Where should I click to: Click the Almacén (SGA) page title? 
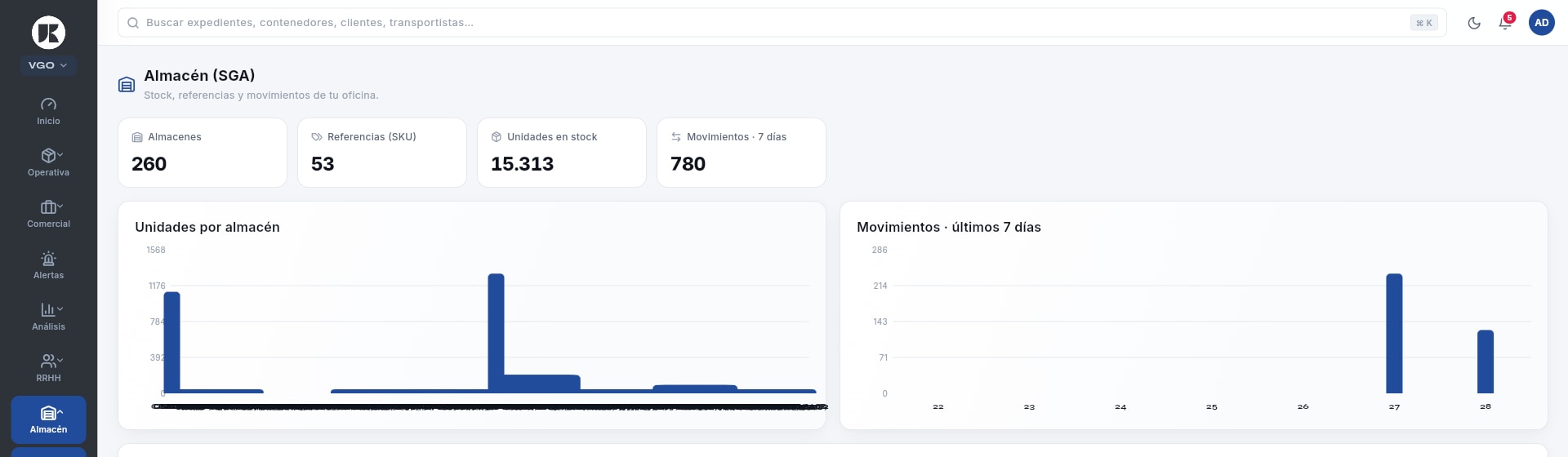(199, 75)
